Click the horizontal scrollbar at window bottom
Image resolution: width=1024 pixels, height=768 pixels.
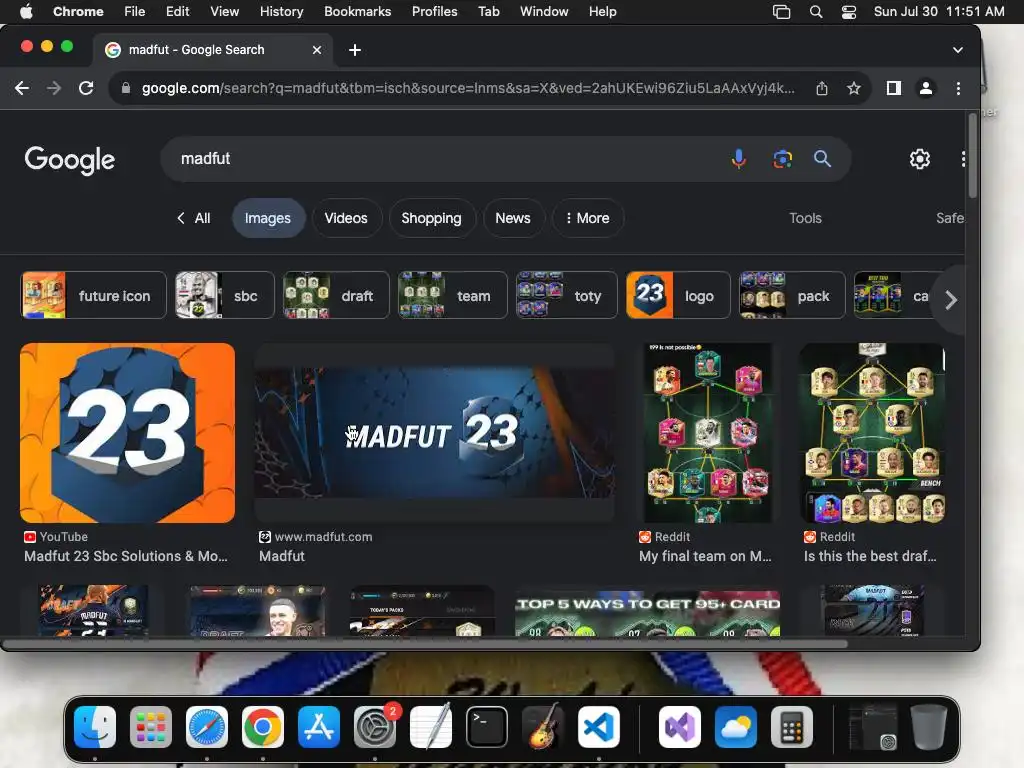pos(424,644)
